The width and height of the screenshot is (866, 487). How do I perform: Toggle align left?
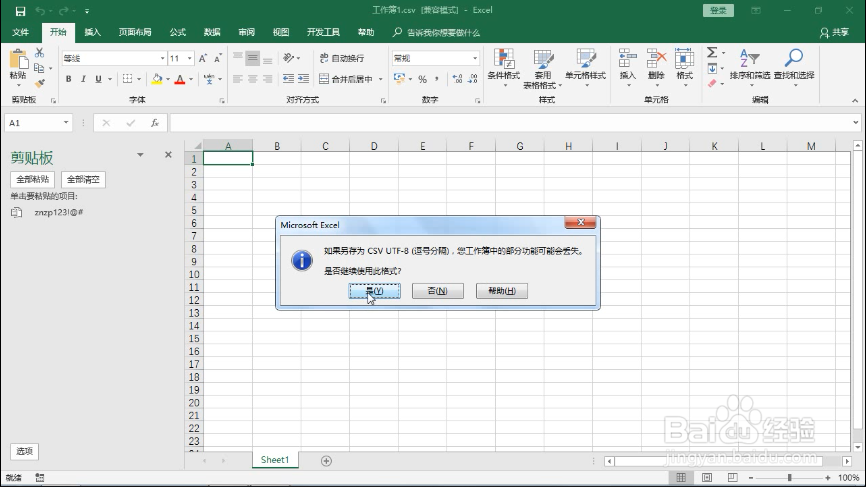[237, 79]
